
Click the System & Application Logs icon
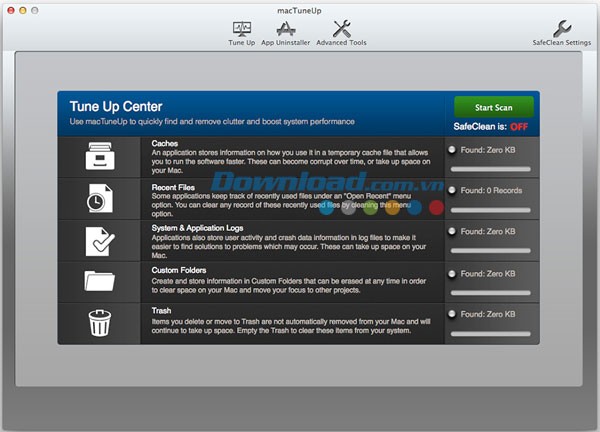coord(99,241)
